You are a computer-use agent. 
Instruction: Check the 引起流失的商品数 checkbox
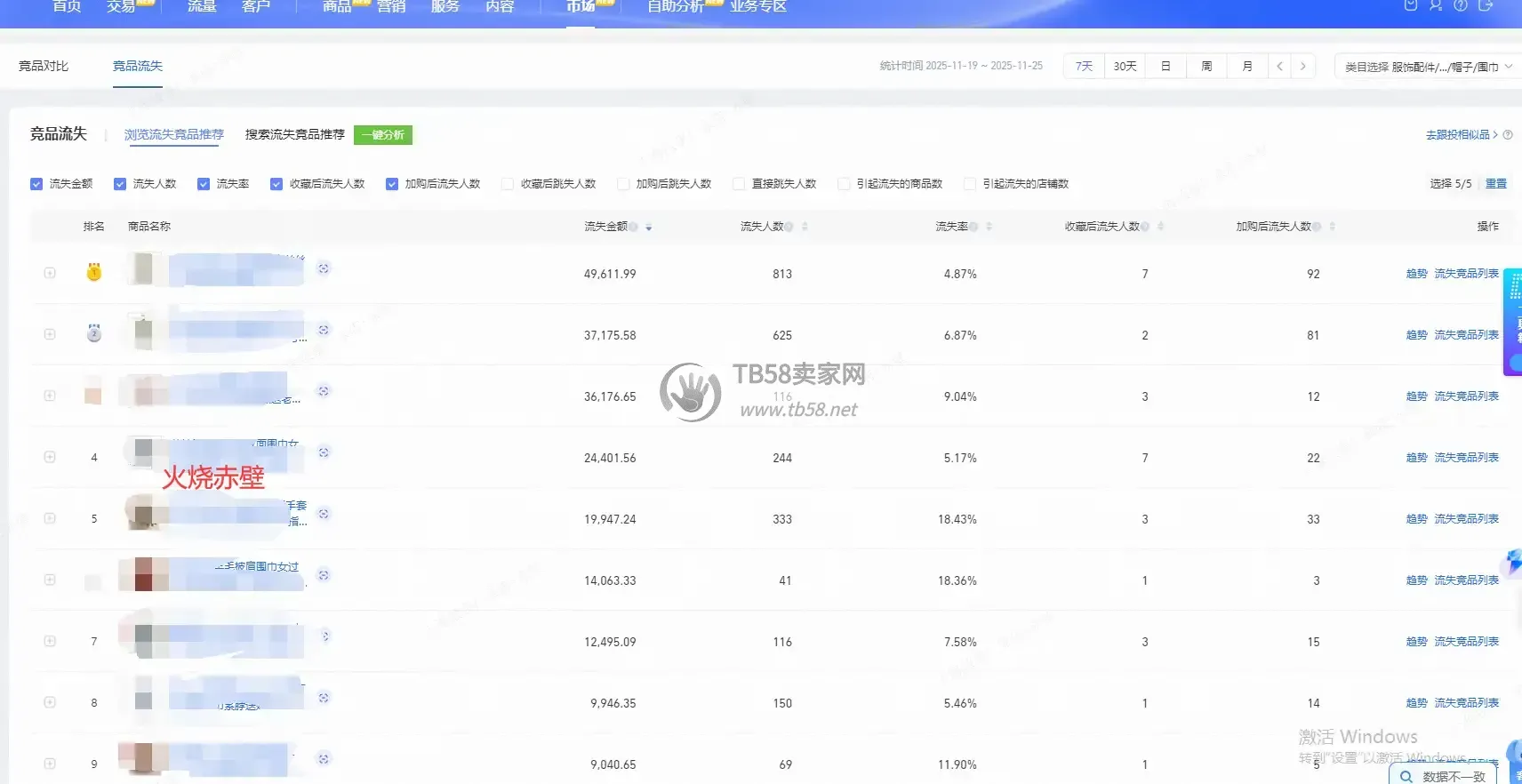tap(845, 184)
